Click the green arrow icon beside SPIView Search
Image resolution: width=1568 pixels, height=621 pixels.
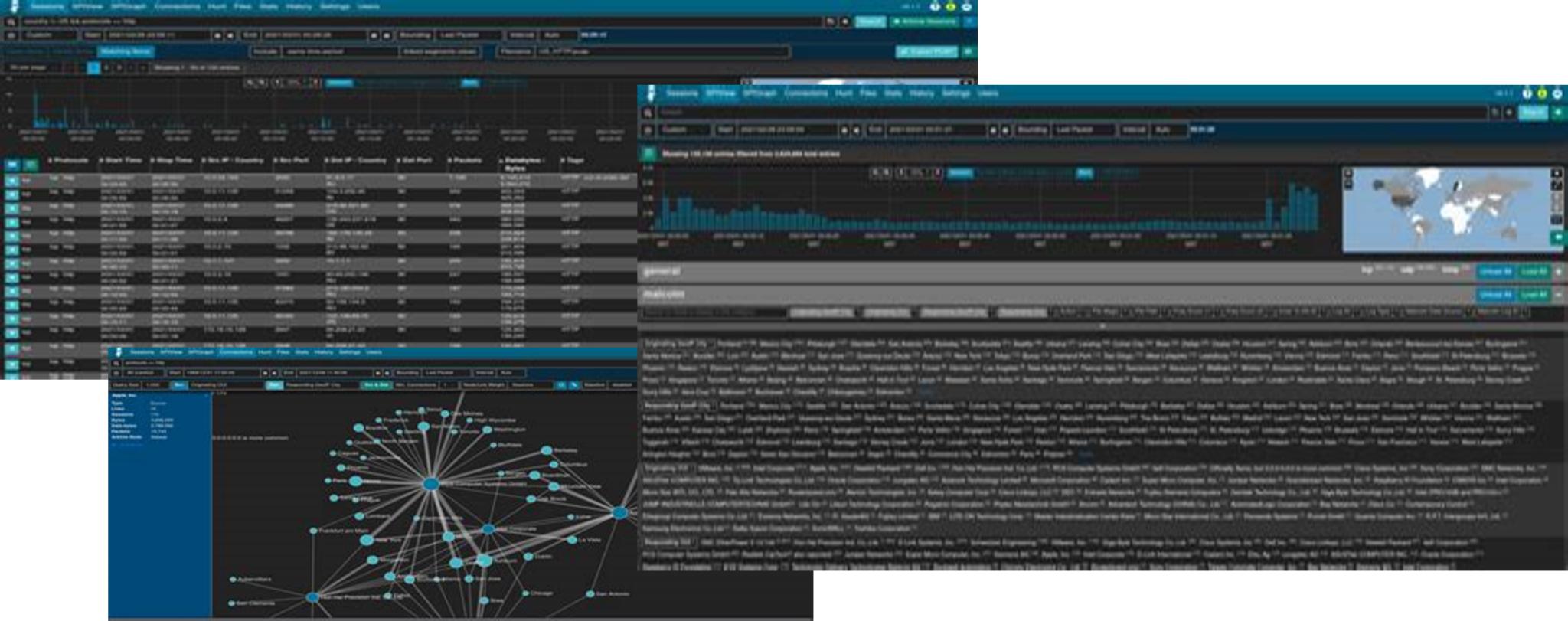pyautogui.click(x=1558, y=113)
